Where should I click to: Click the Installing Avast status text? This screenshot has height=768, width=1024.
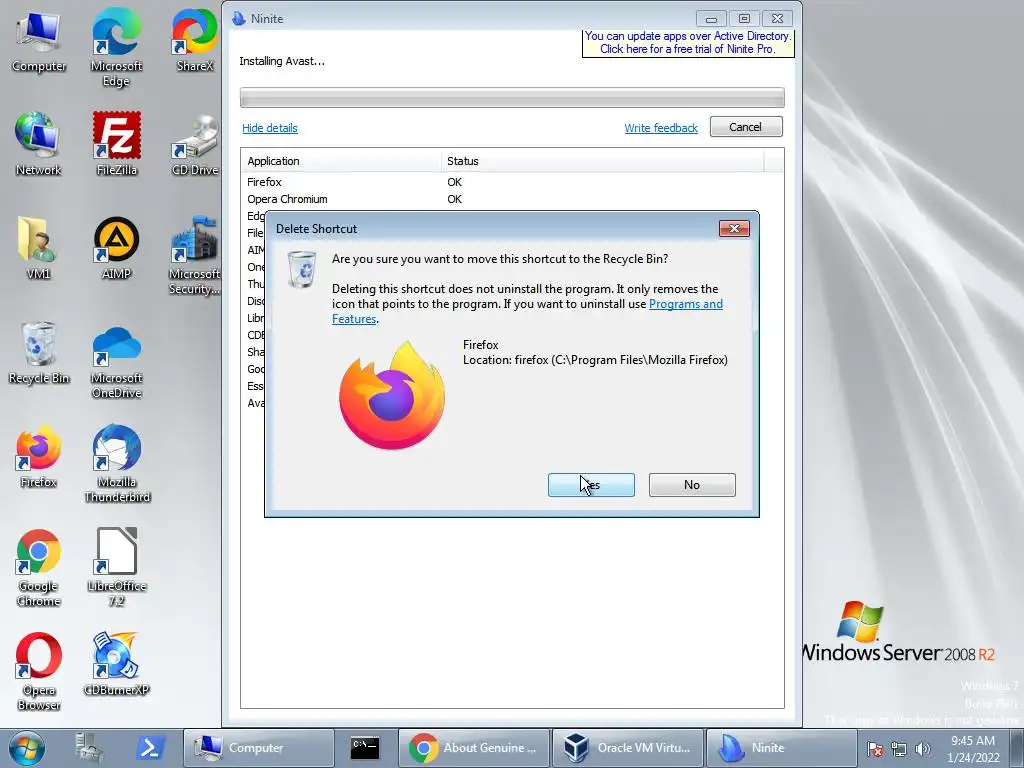tap(282, 61)
